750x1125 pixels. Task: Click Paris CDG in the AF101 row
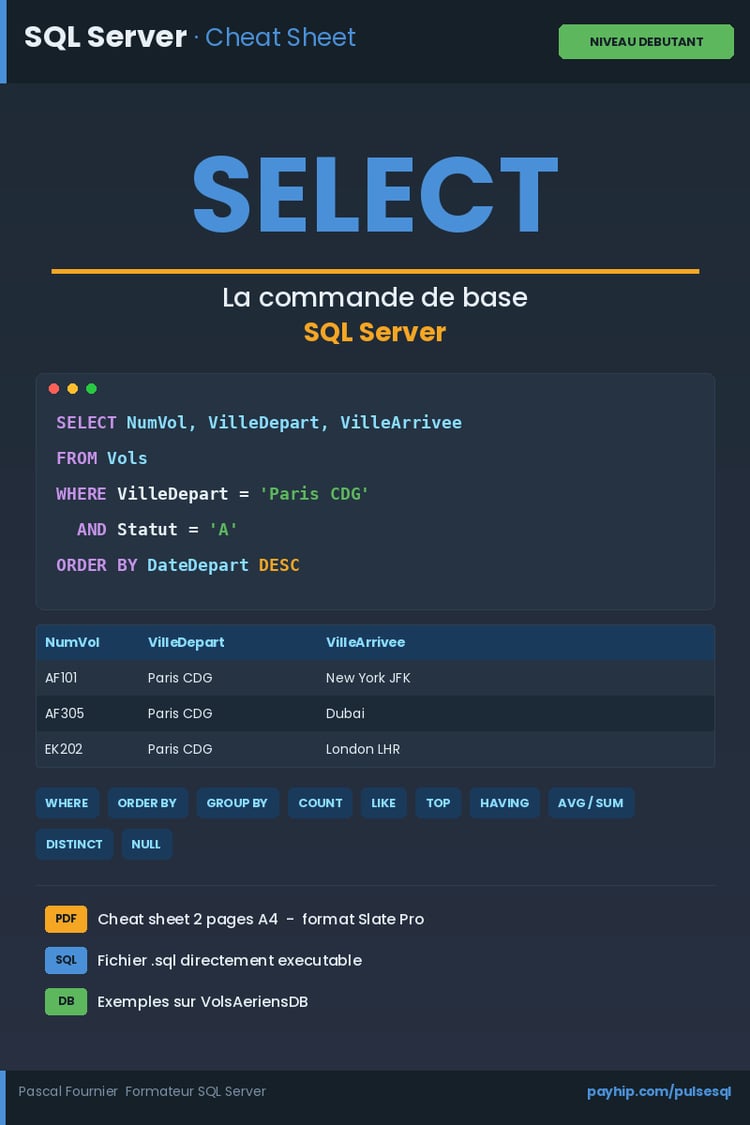click(180, 678)
